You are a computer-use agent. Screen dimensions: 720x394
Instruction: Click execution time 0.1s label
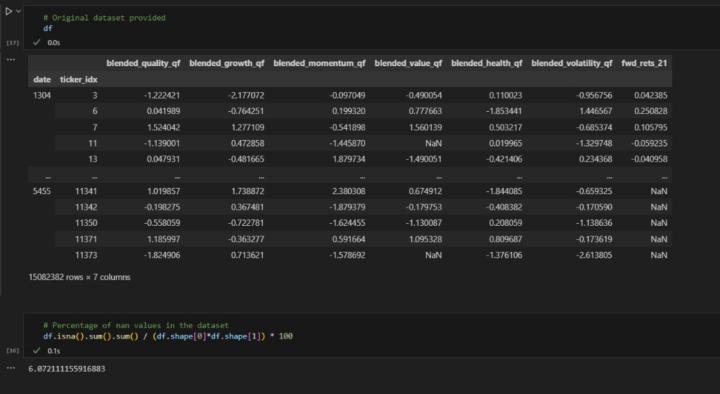click(x=54, y=351)
